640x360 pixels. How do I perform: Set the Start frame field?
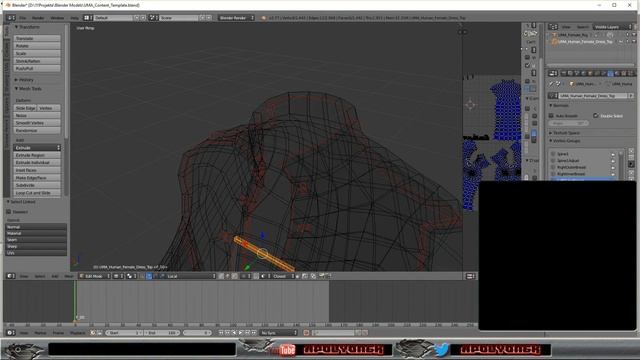(124, 333)
